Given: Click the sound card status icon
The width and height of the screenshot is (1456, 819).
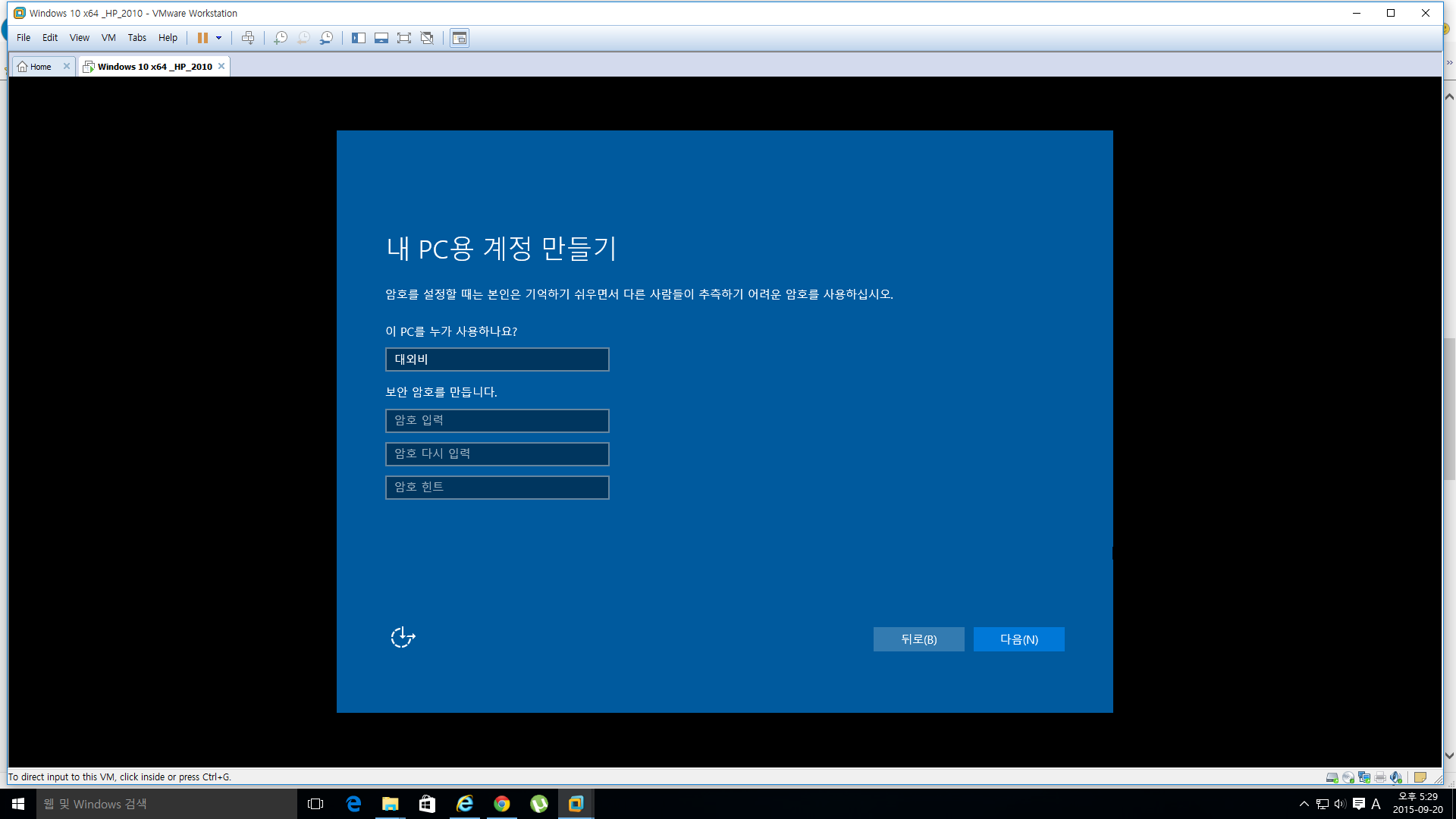Looking at the screenshot, I should pos(1396,777).
